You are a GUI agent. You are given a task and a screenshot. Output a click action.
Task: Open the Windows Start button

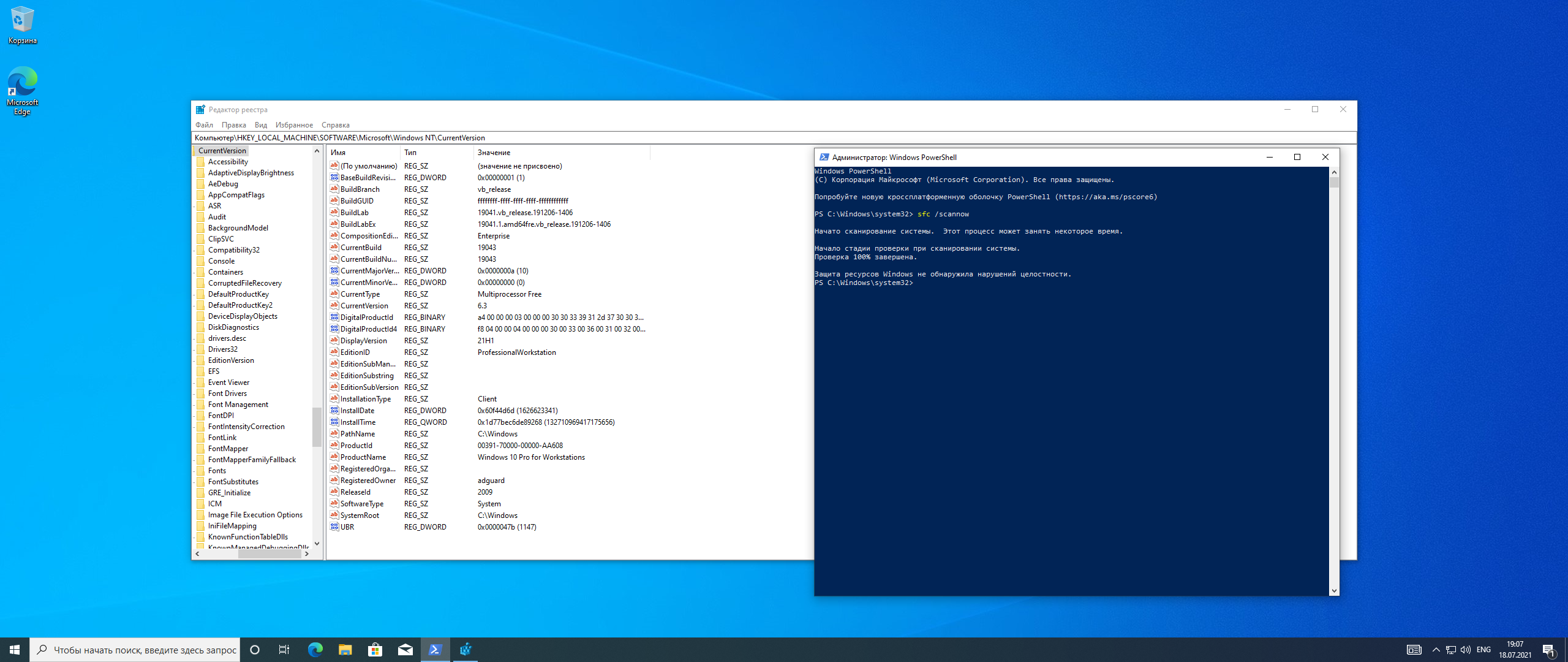point(15,650)
